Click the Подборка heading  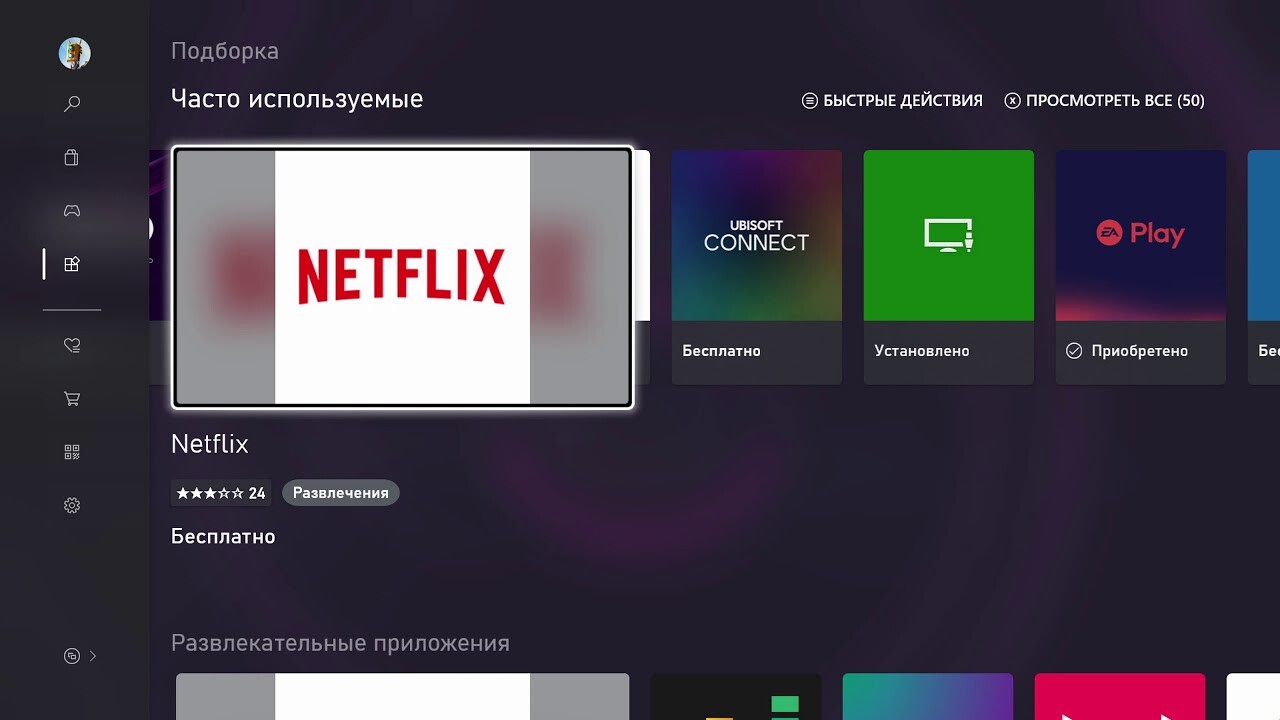(225, 51)
